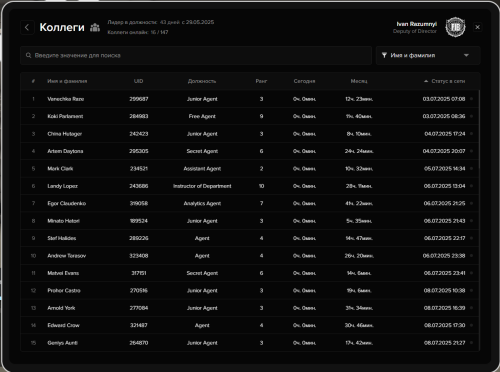500x372 pixels.
Task: Sort by monthly online time column
Action: (x=359, y=81)
